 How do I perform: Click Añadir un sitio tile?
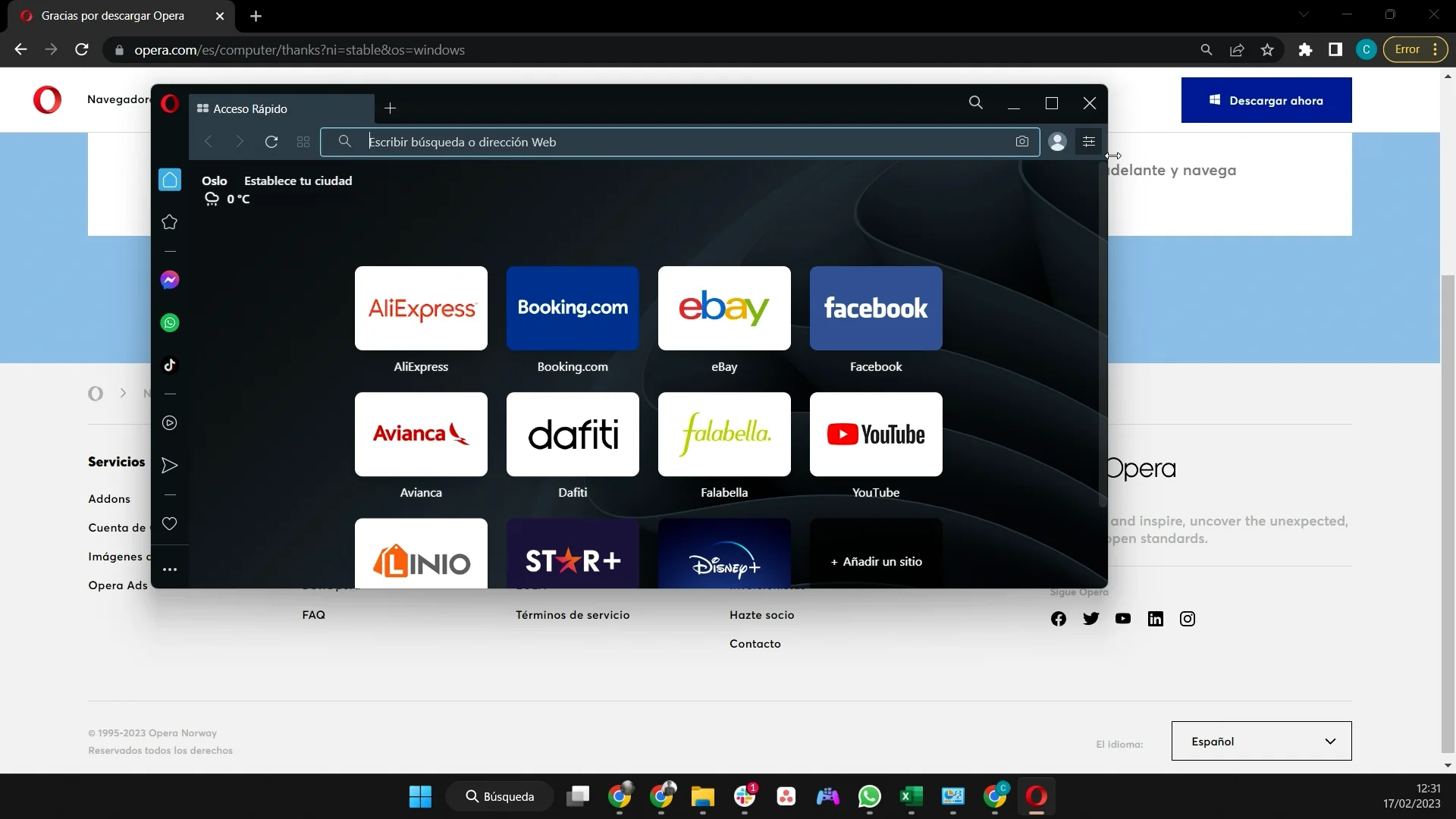876,554
